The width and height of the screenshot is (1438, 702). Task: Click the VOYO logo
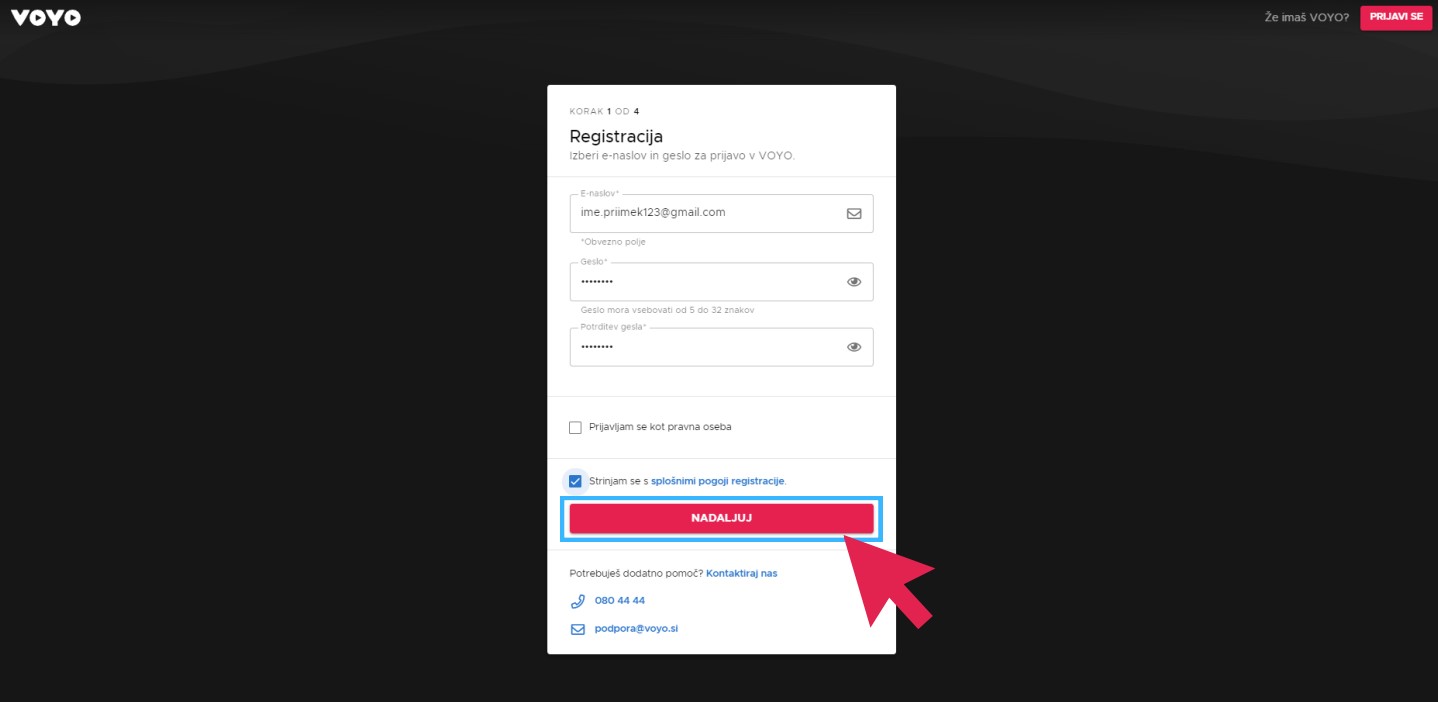pyautogui.click(x=46, y=17)
